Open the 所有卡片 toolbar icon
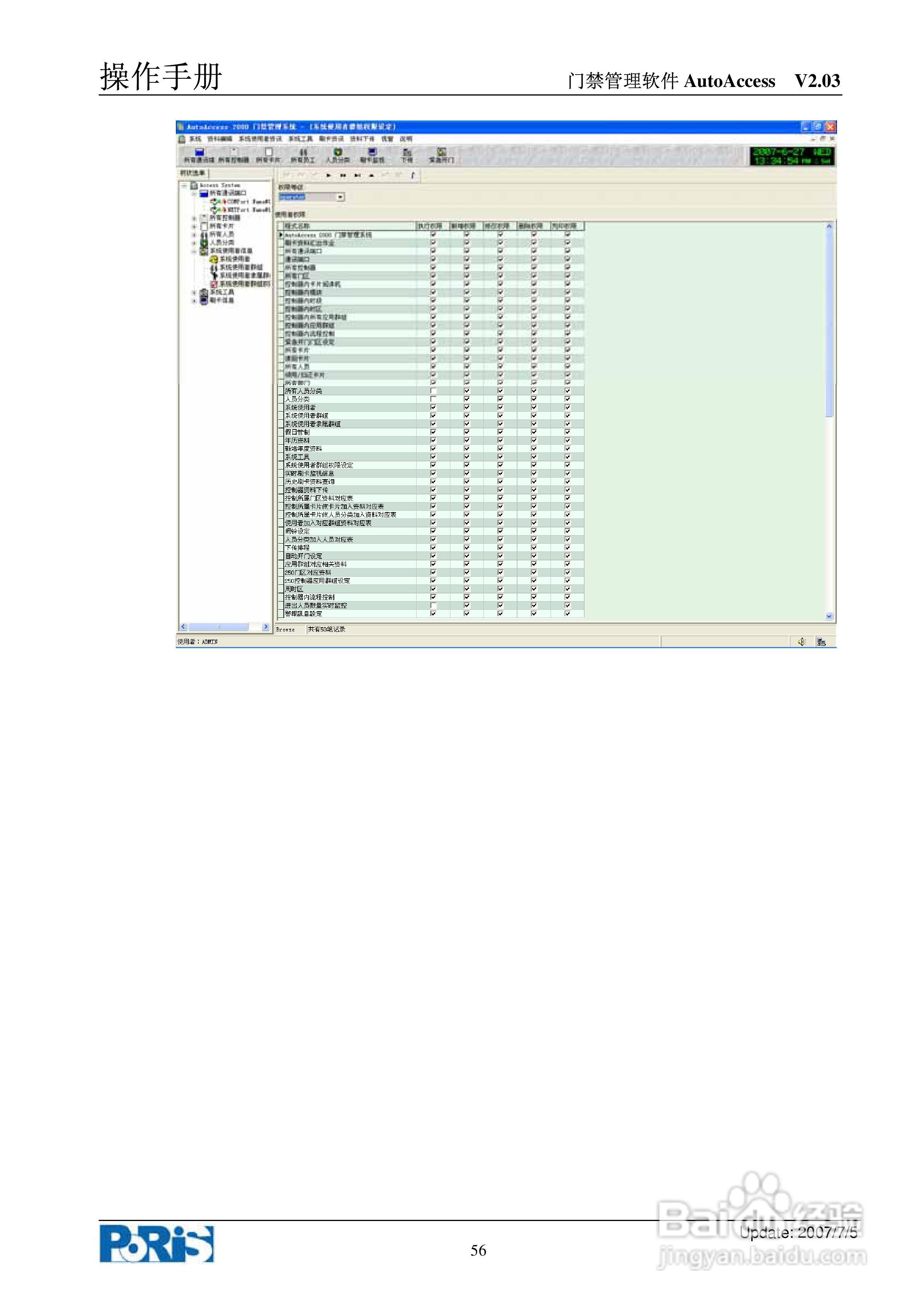924x1308 pixels. (x=268, y=155)
